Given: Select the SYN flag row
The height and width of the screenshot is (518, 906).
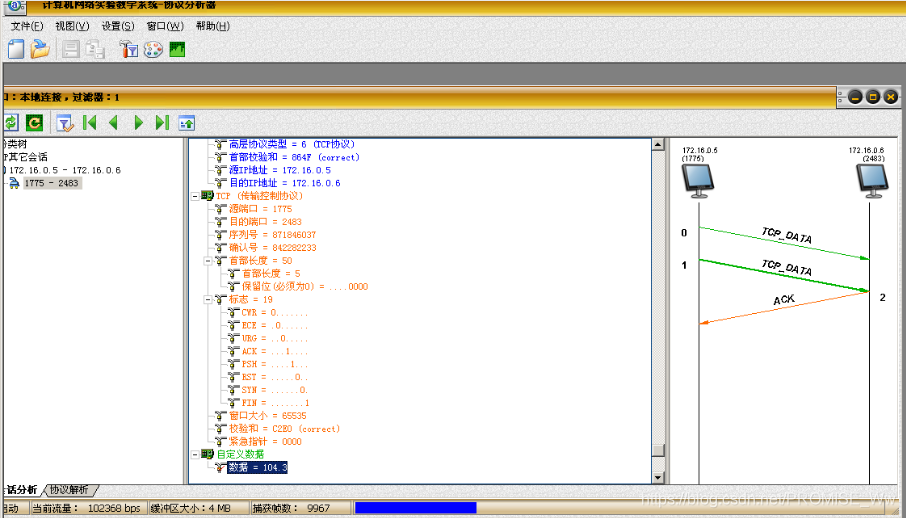Looking at the screenshot, I should pos(274,390).
